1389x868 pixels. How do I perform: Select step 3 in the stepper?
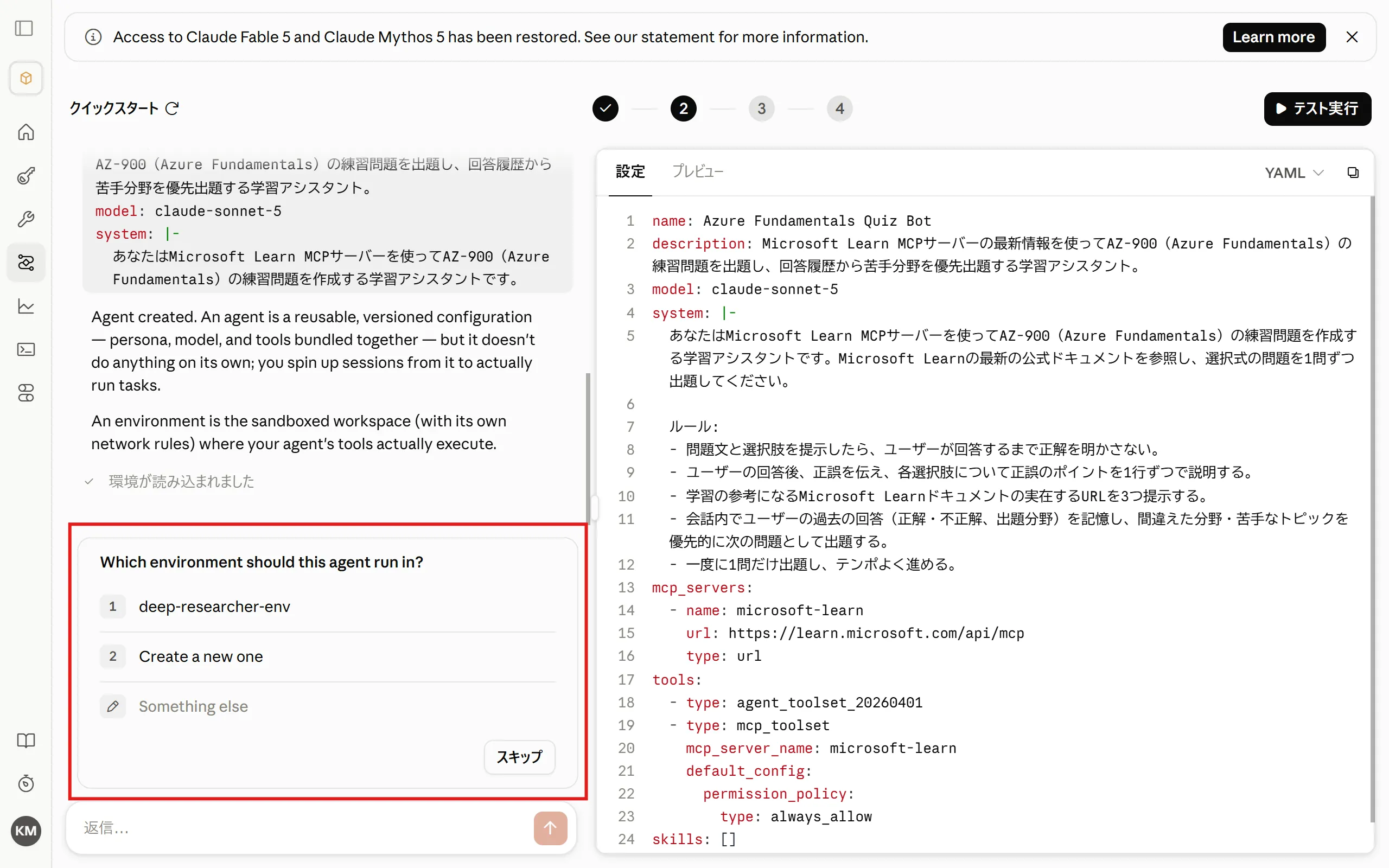pyautogui.click(x=761, y=108)
